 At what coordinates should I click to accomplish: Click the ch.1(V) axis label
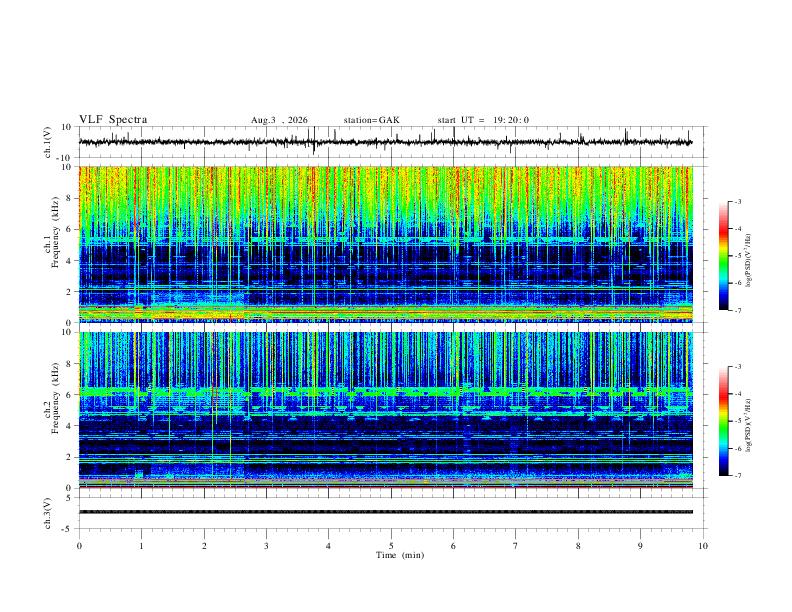(48, 142)
